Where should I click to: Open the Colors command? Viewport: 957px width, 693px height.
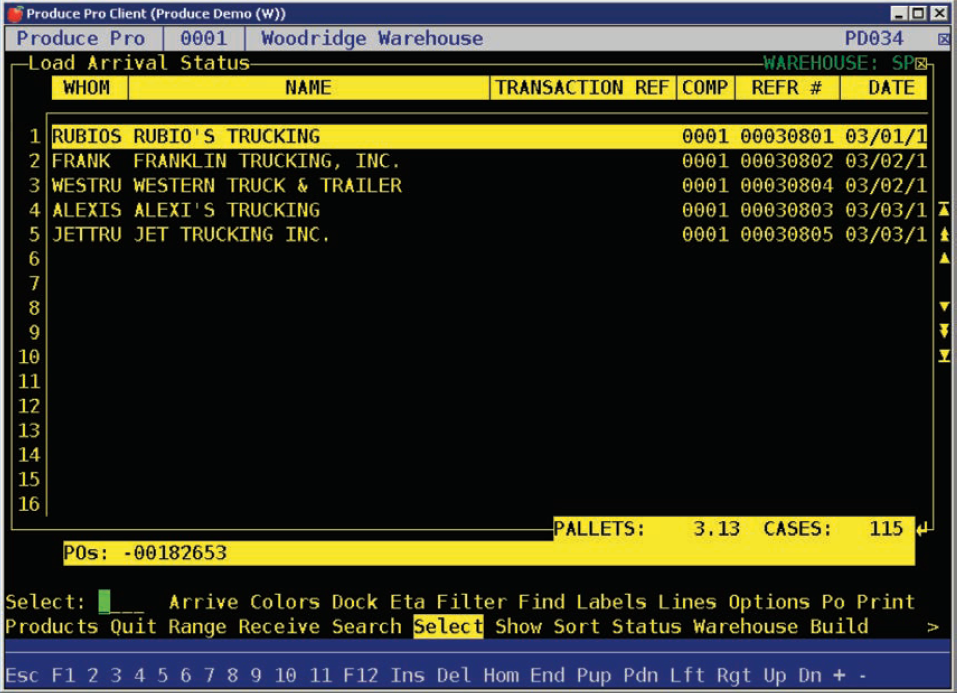tap(285, 602)
